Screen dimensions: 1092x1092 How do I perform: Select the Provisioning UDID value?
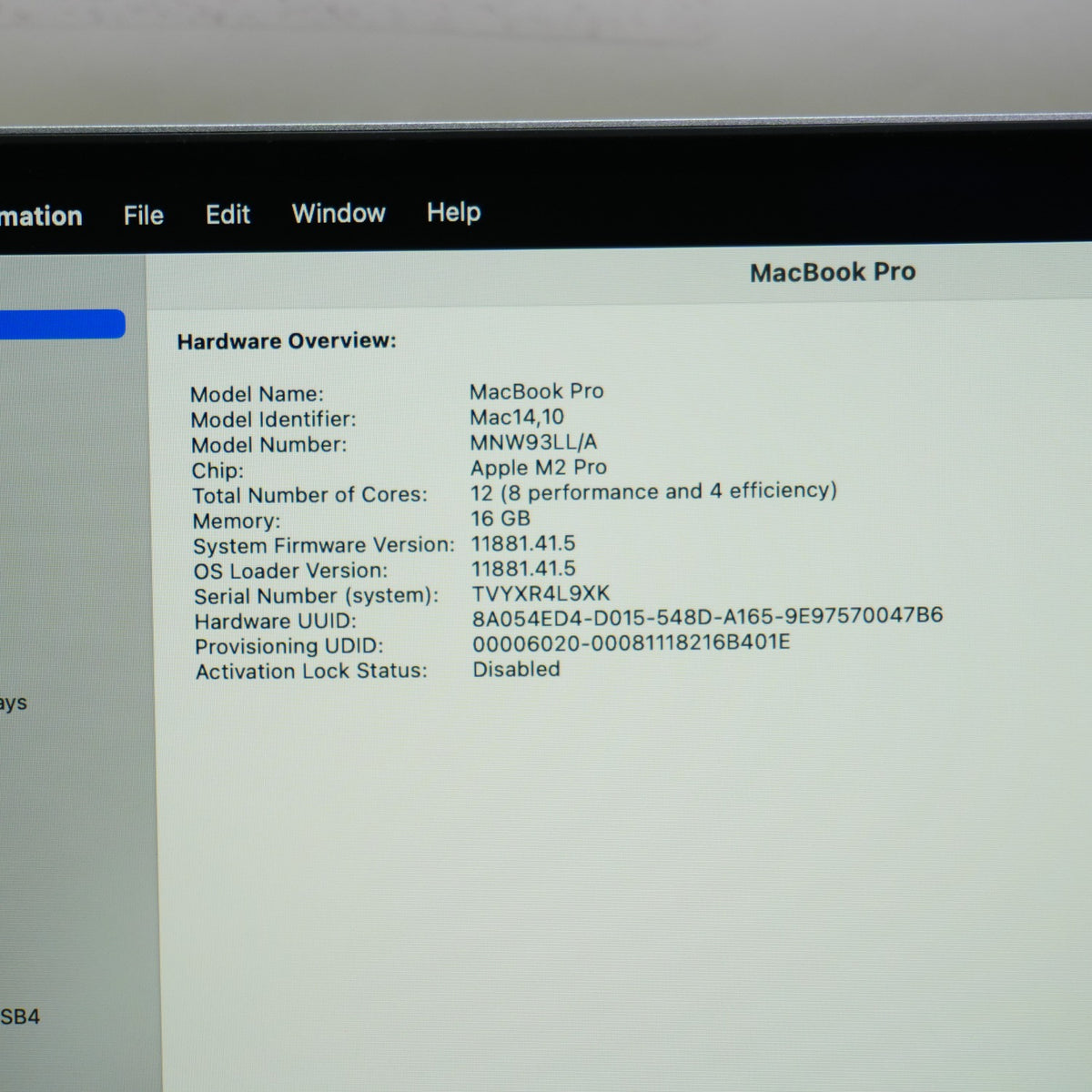click(x=631, y=643)
